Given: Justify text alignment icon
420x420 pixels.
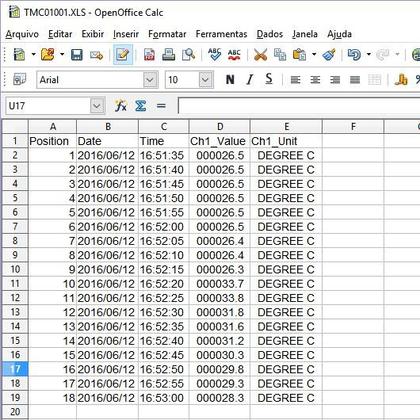Looking at the screenshot, I should (355, 80).
